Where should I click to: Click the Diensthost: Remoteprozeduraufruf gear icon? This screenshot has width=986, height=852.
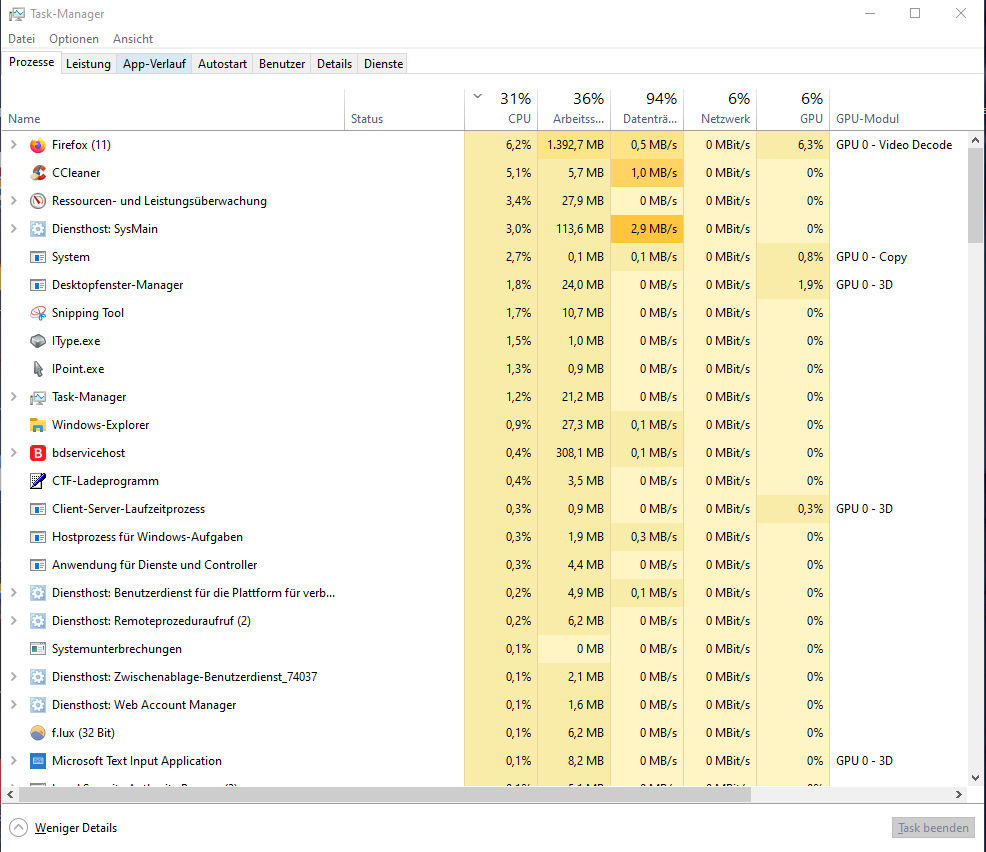point(38,621)
